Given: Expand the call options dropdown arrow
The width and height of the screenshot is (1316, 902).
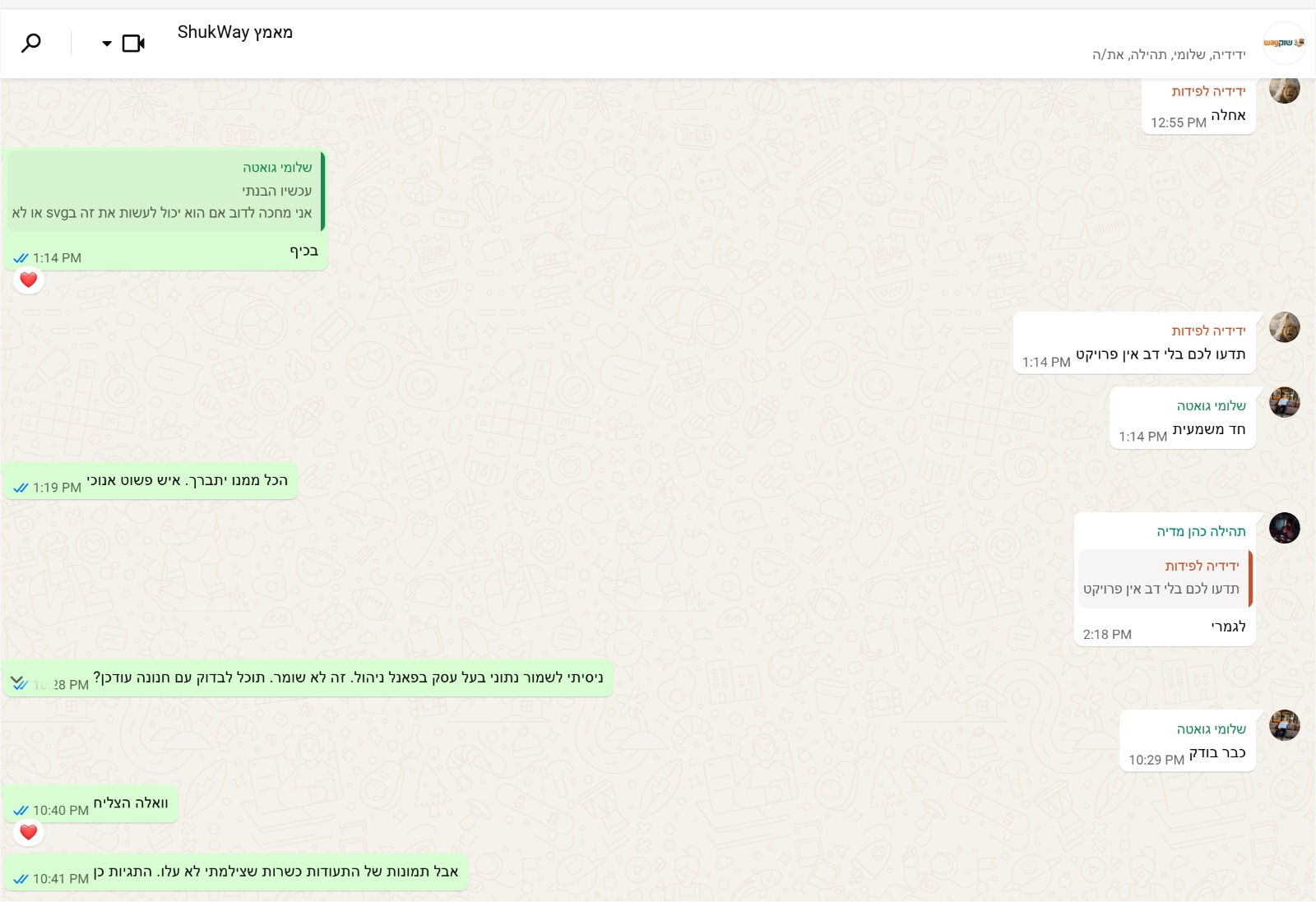Looking at the screenshot, I should click(x=107, y=44).
